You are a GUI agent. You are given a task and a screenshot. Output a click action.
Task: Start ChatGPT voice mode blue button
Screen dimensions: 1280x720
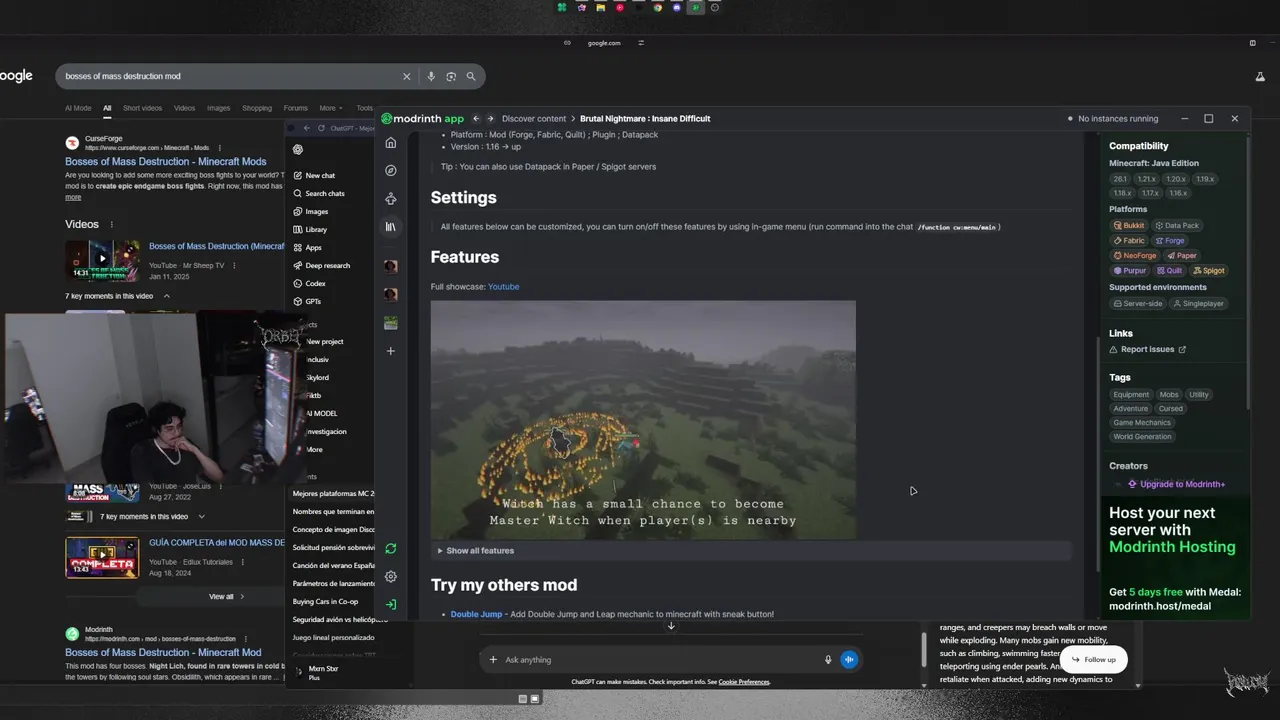849,660
